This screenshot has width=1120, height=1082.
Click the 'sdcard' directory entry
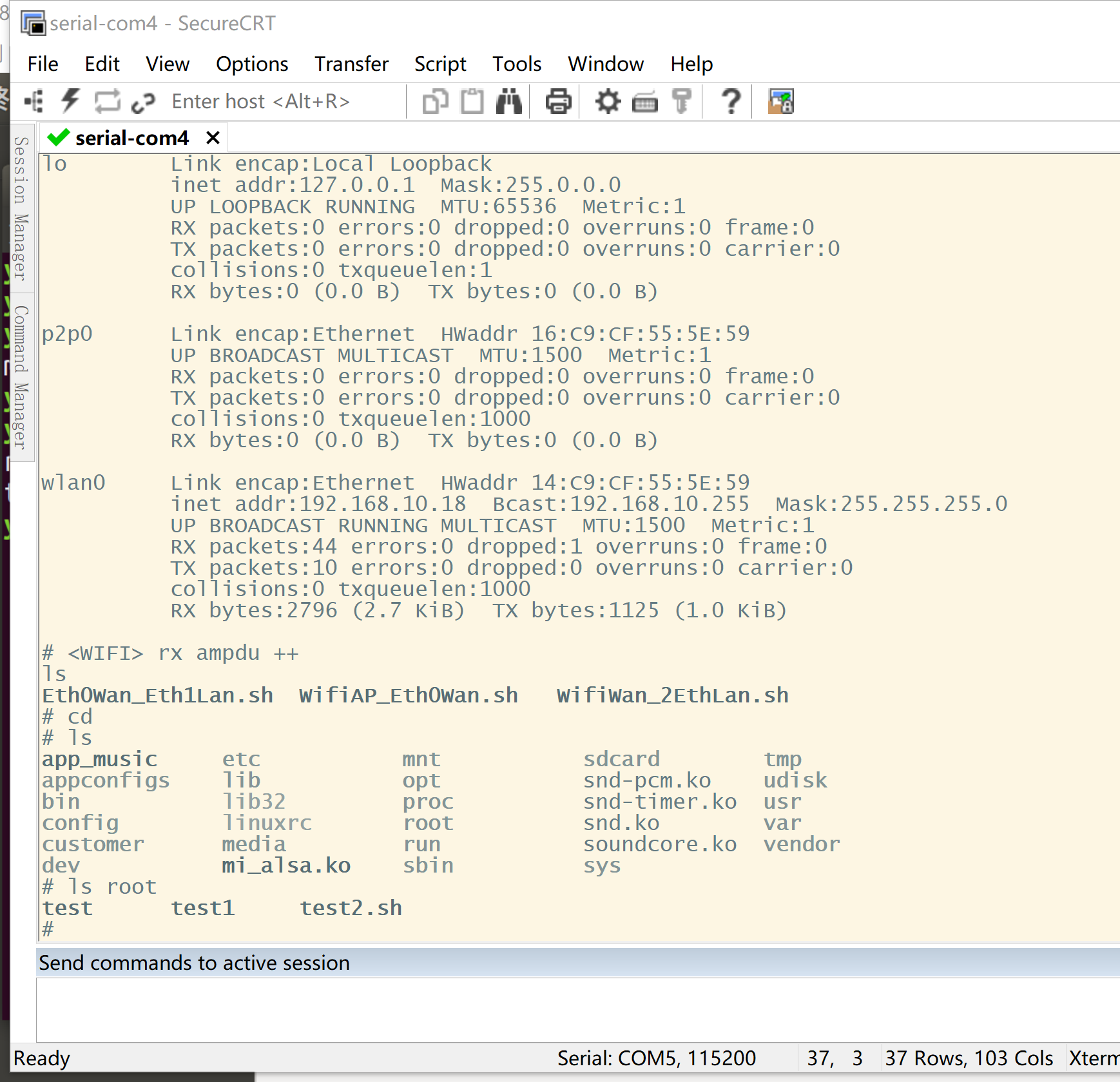tap(621, 759)
